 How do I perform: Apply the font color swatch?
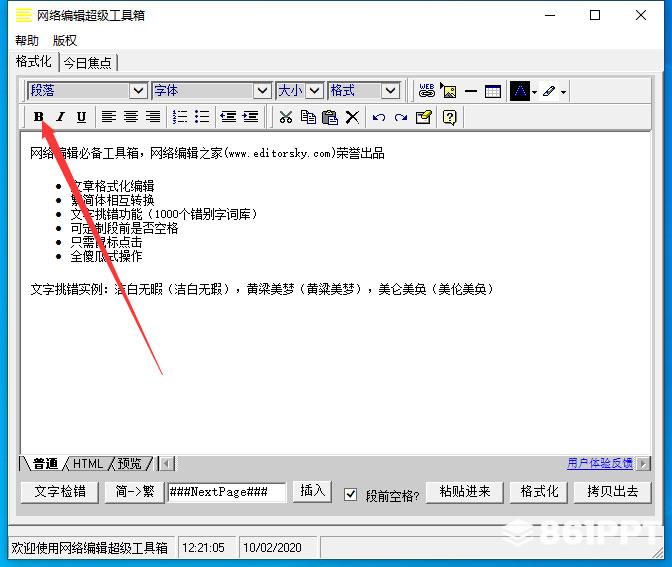pyautogui.click(x=520, y=91)
